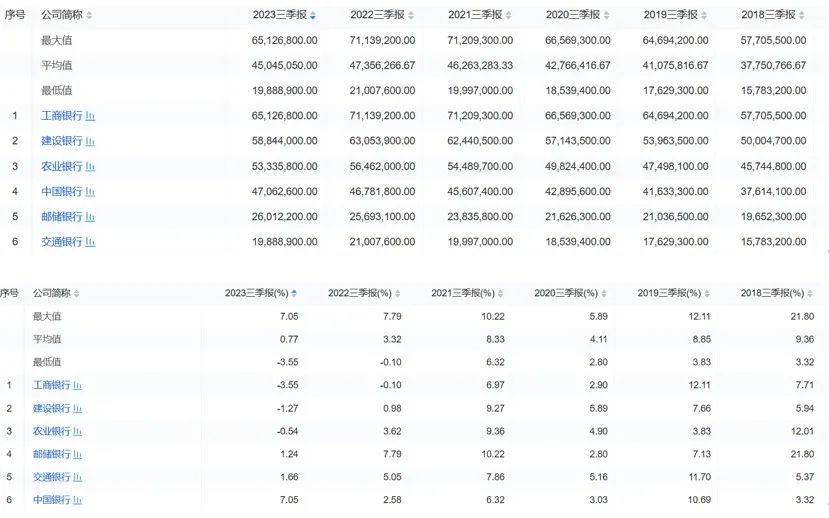829x518 pixels.
Task: Select cell 26,012,200.00
Action: click(x=284, y=217)
